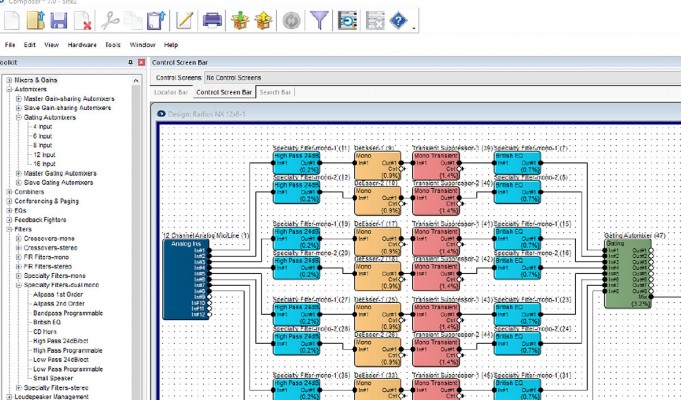
Task: Open the toolbar overflow arrow after help icon
Action: pos(414,28)
